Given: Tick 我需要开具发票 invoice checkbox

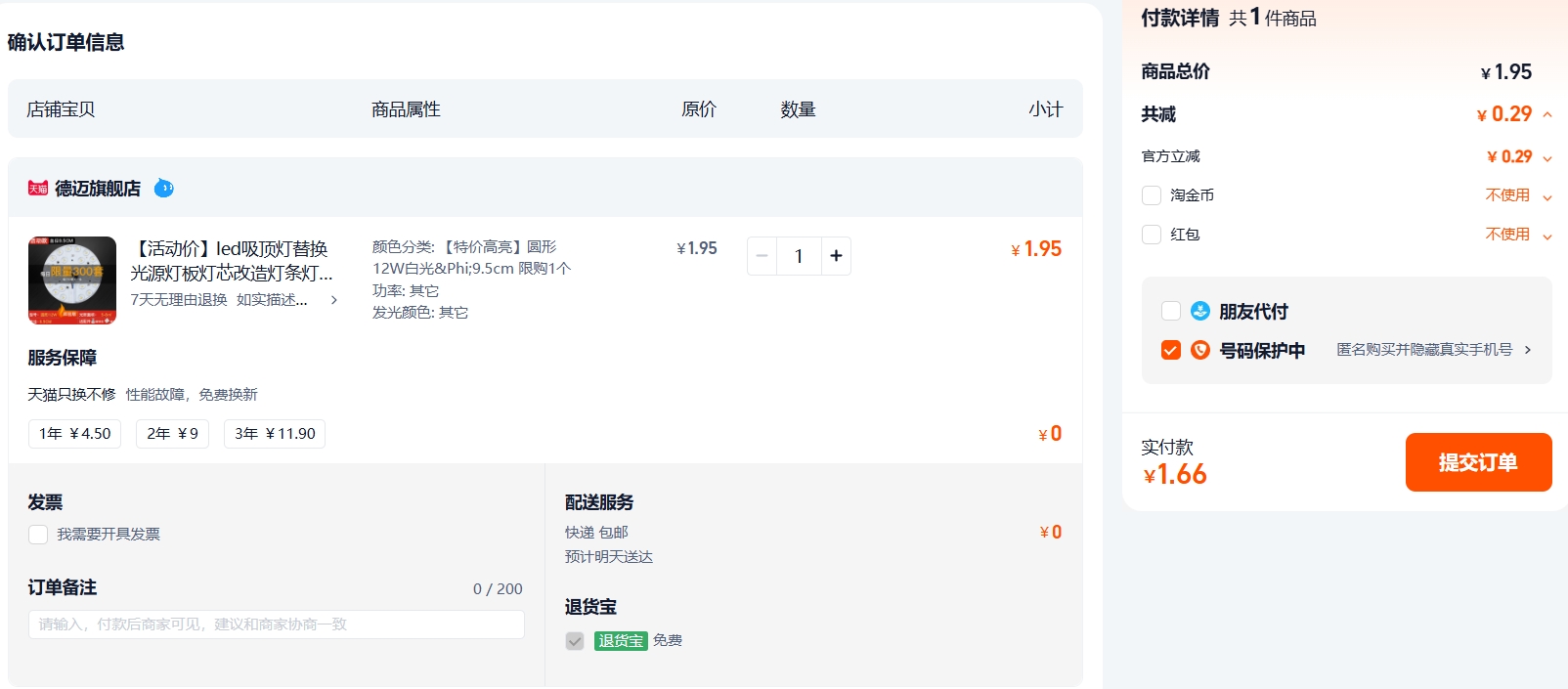Looking at the screenshot, I should point(38,535).
